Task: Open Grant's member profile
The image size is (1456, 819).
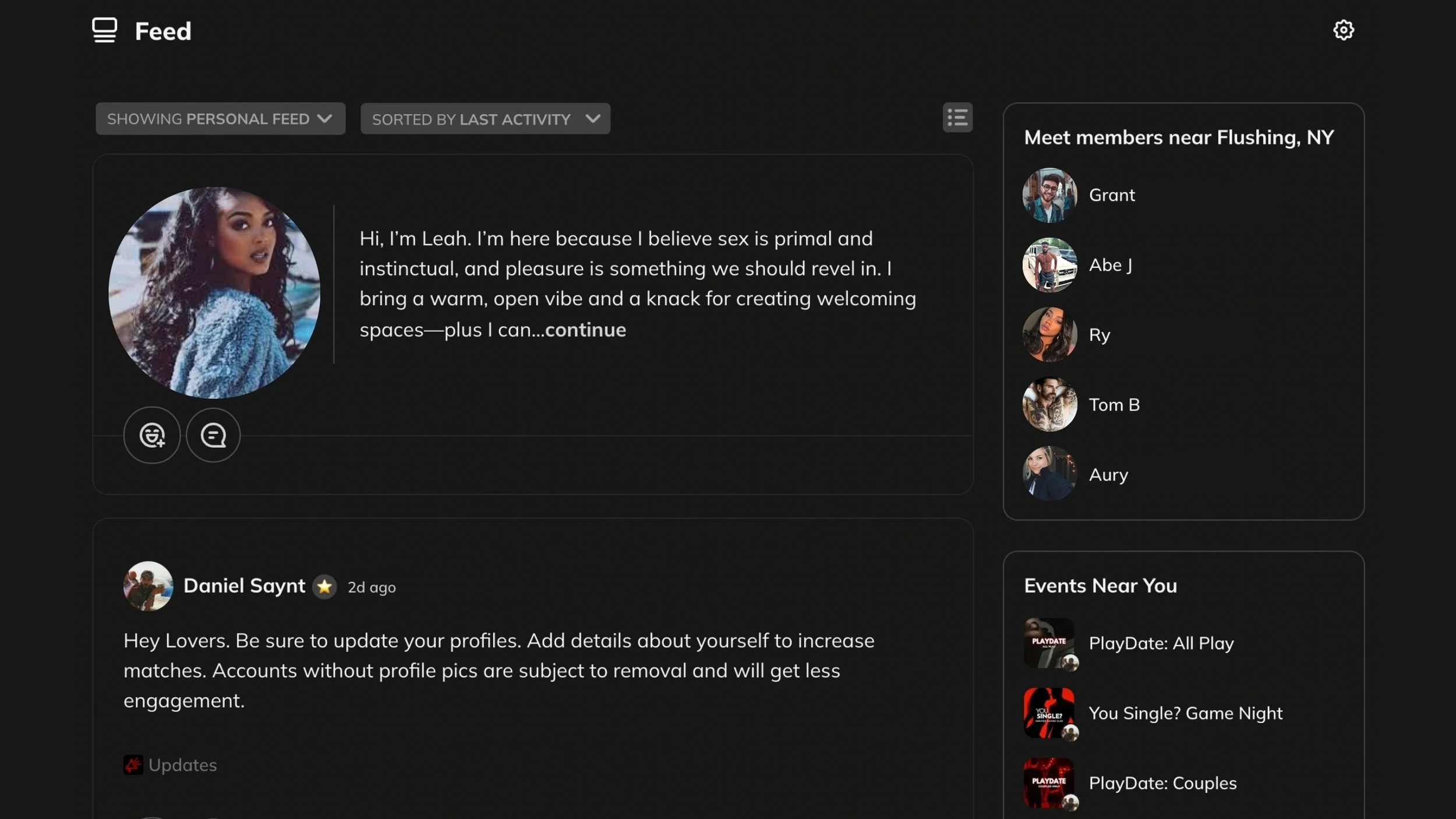Action: click(x=1111, y=195)
